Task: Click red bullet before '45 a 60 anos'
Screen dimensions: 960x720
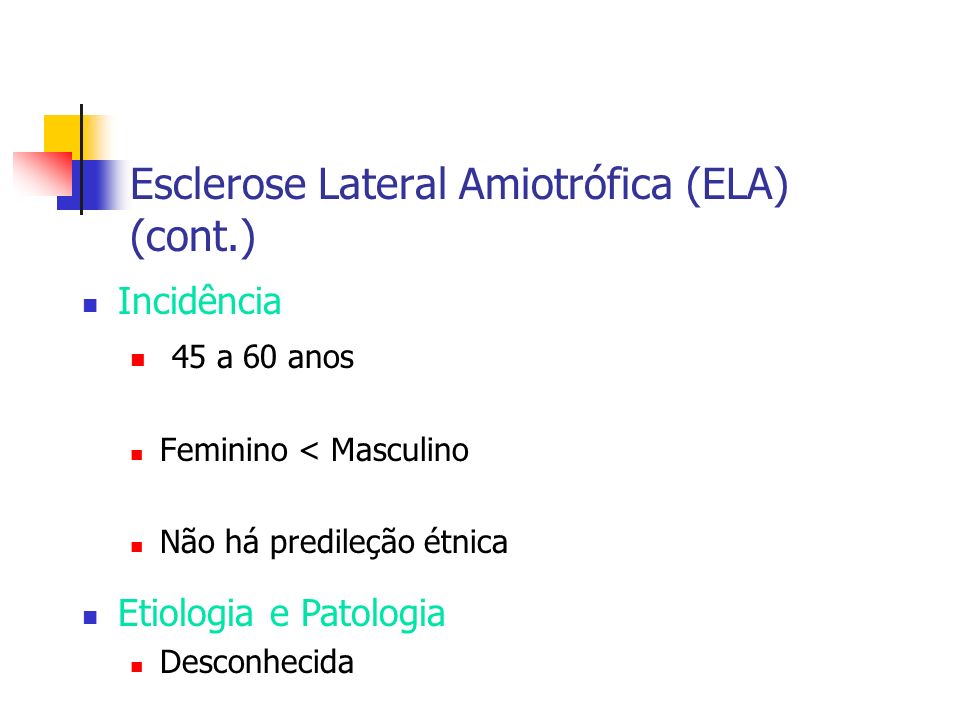Action: tap(138, 359)
